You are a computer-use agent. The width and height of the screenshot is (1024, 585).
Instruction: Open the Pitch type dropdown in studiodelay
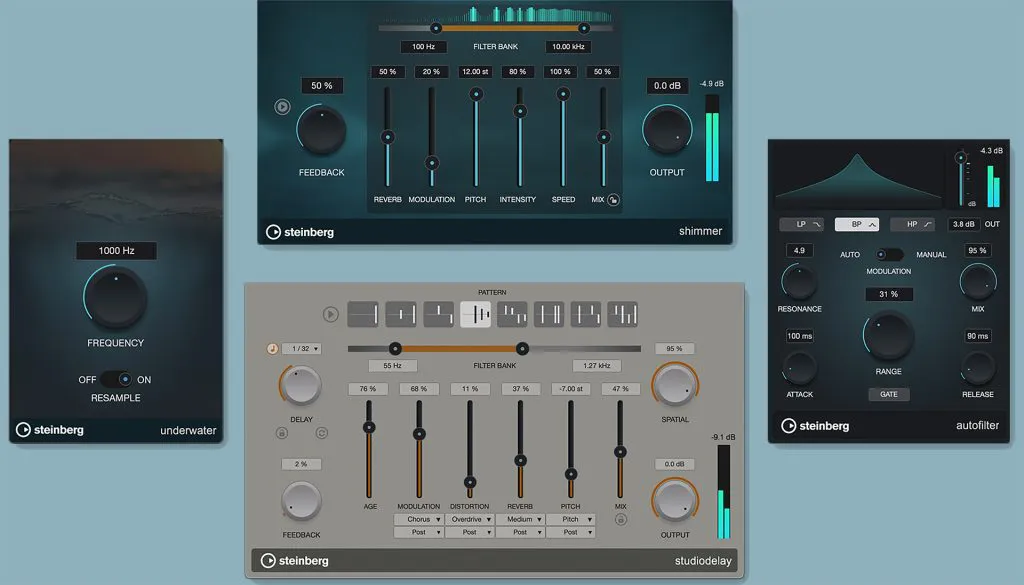click(570, 520)
